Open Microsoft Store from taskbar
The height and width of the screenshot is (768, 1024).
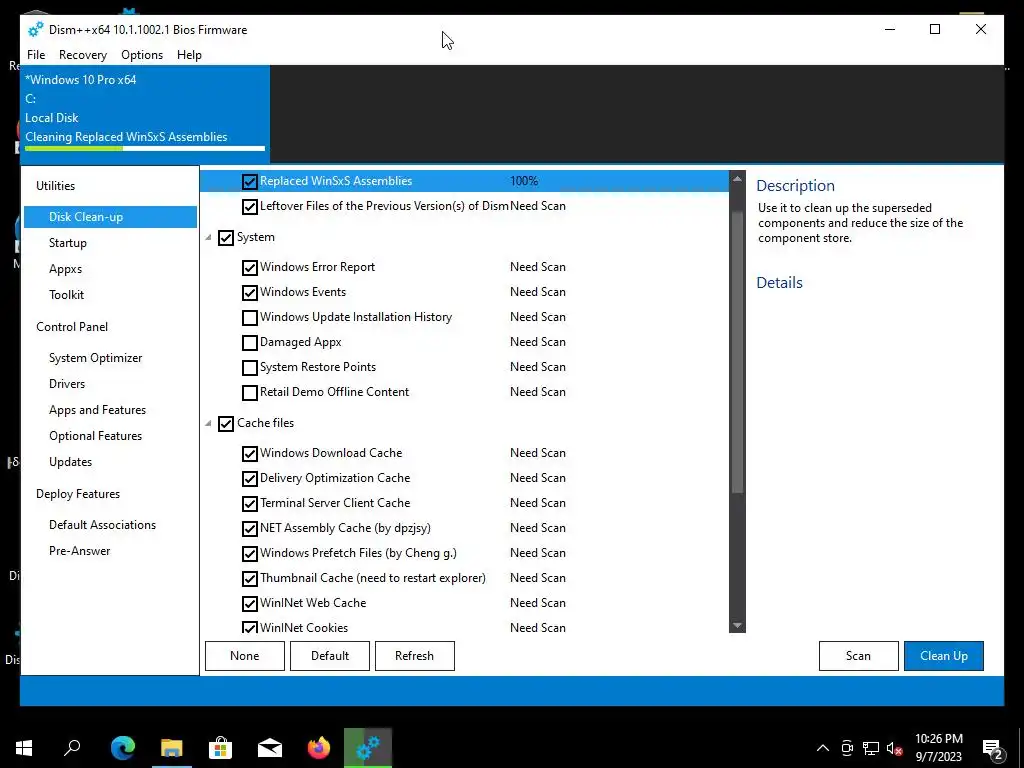click(220, 748)
